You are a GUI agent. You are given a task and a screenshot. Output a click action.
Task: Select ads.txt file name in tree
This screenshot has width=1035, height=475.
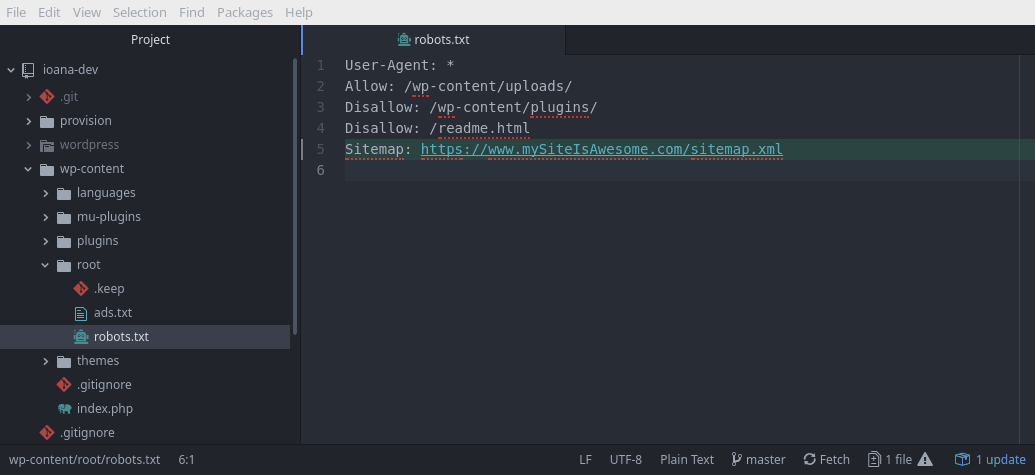[x=113, y=313]
